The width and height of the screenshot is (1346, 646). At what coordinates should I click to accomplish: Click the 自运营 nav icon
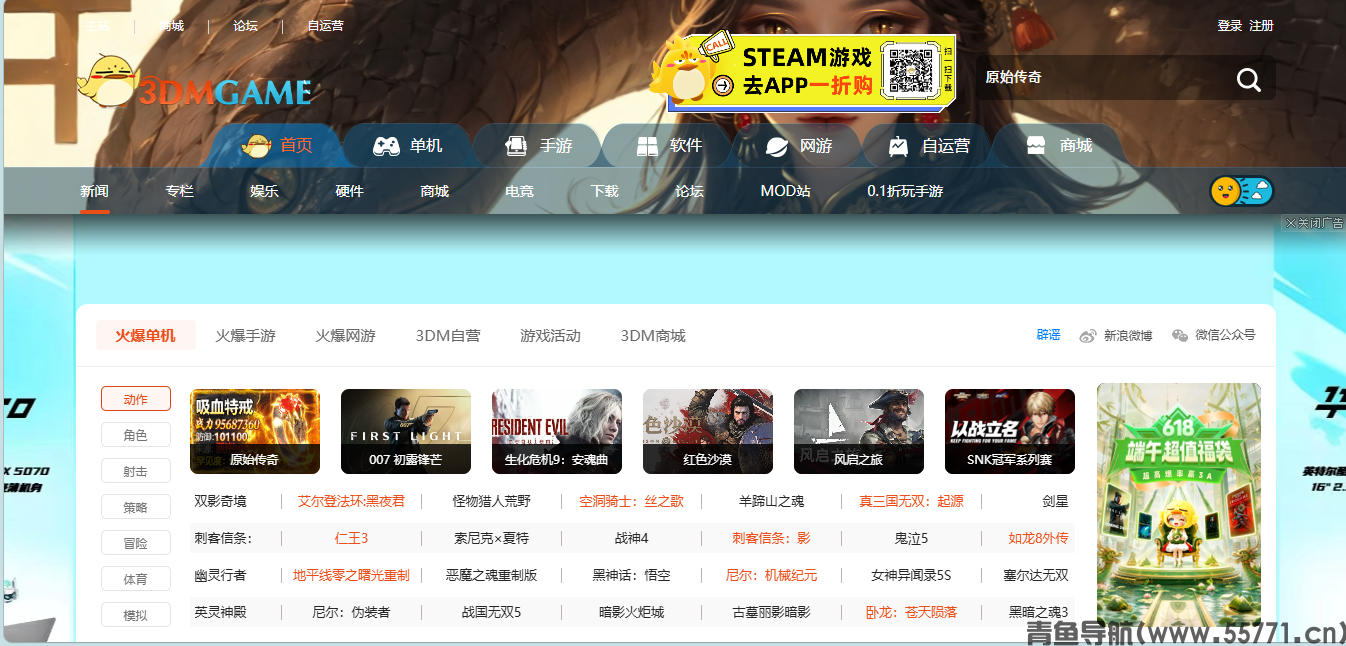pos(898,146)
